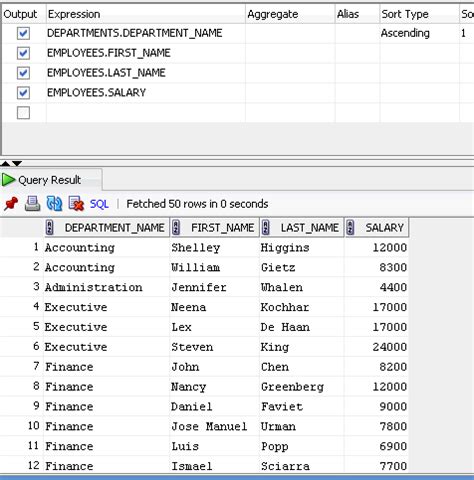Select the Chen last name cell
The image size is (474, 480).
pos(302,367)
